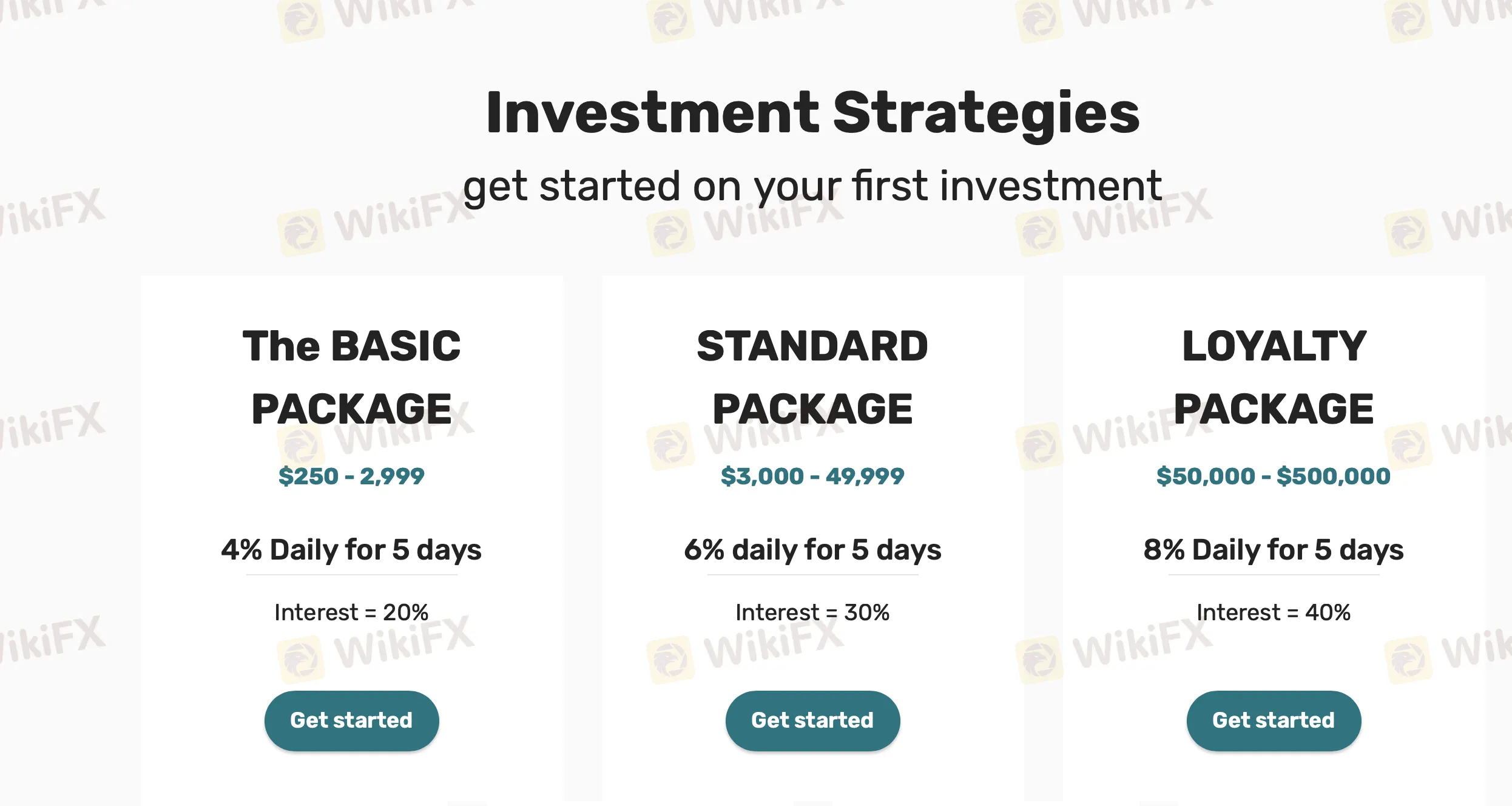Click the Interest = 30% line
The image size is (1512, 806).
coord(812,612)
